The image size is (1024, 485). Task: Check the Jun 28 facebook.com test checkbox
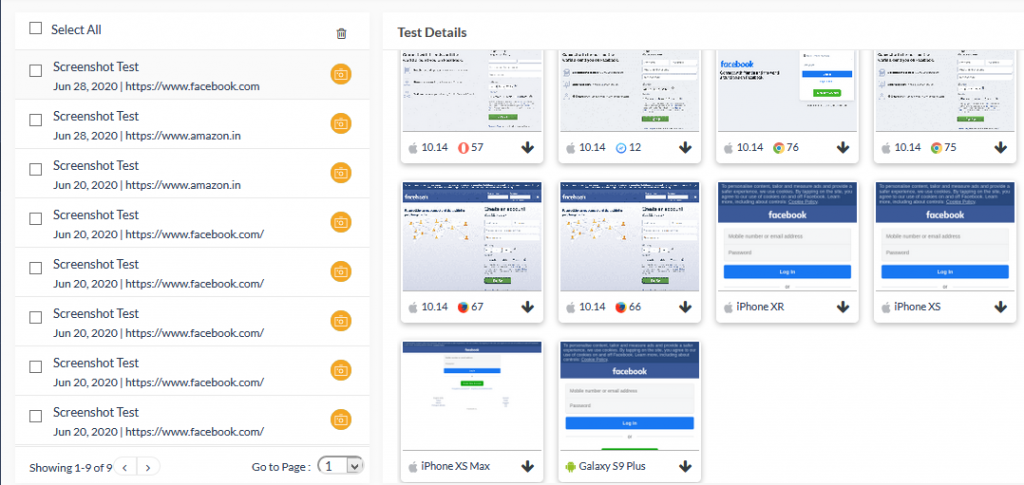(36, 70)
